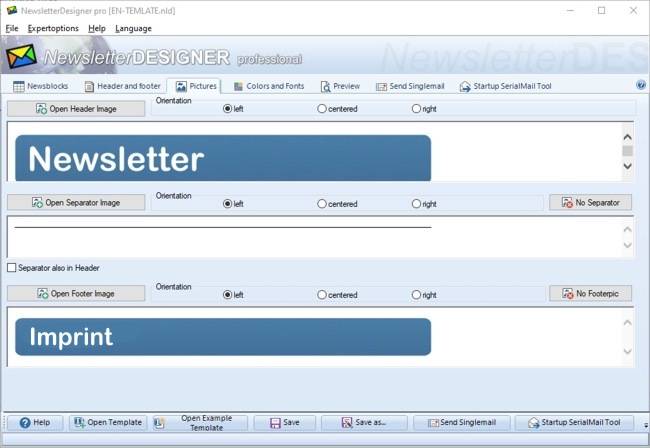
Task: Set separator orientation to centered
Action: [337, 204]
